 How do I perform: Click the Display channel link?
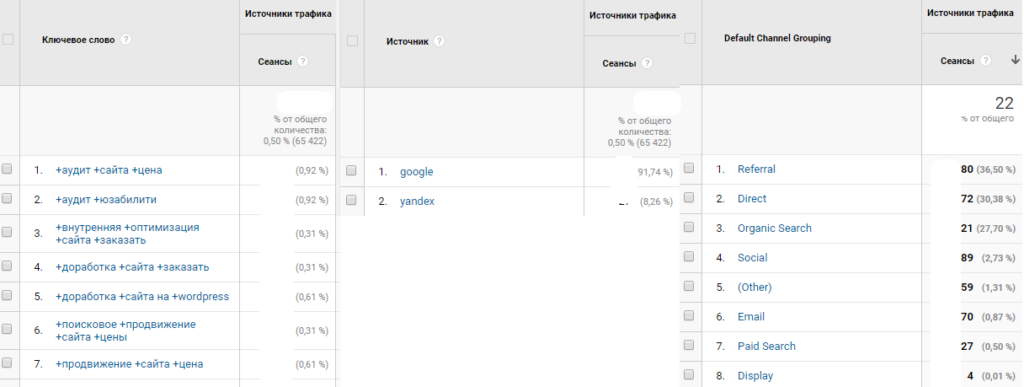click(755, 376)
